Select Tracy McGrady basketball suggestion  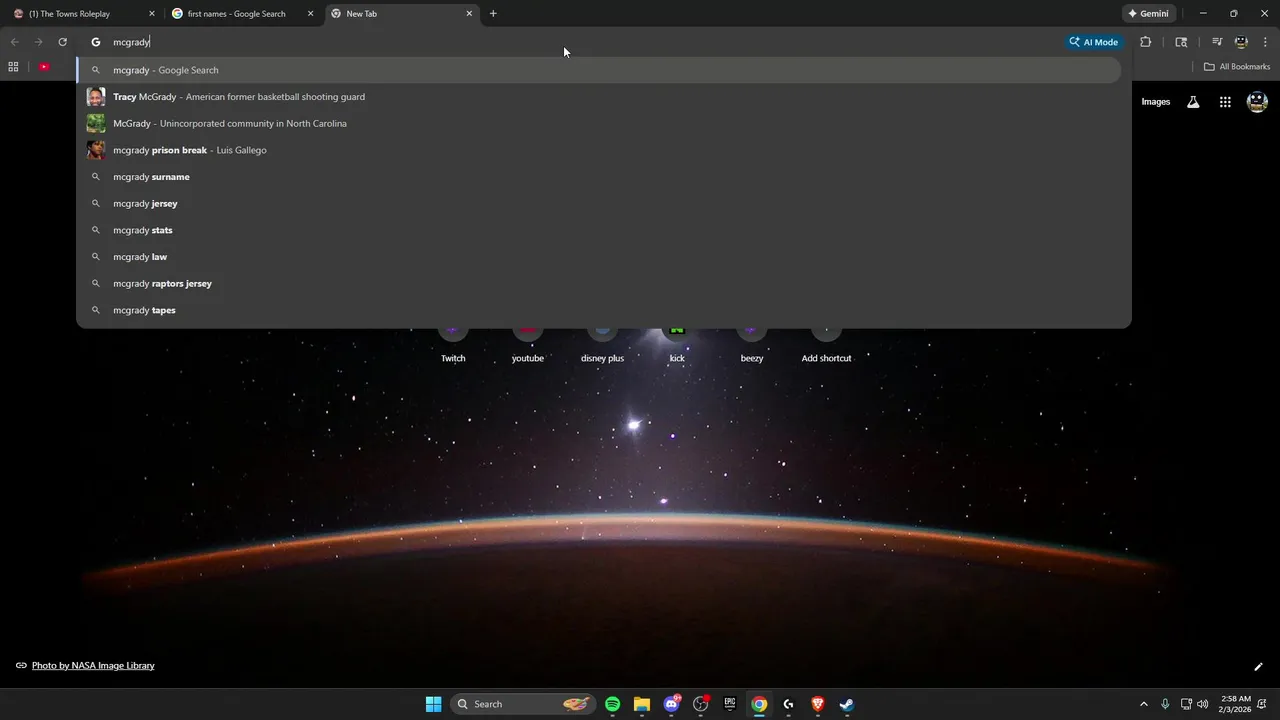point(598,97)
